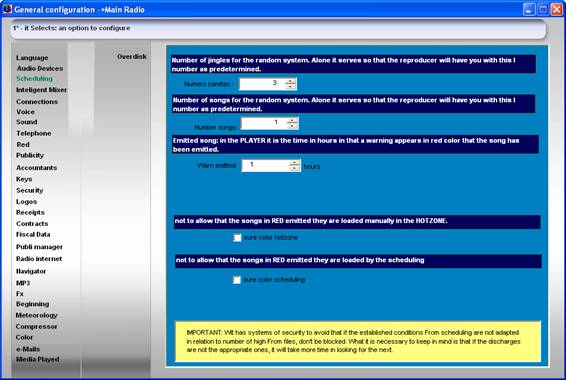Click into the Warn emitted input field
Viewport: 566px width, 380px height.
click(265, 165)
